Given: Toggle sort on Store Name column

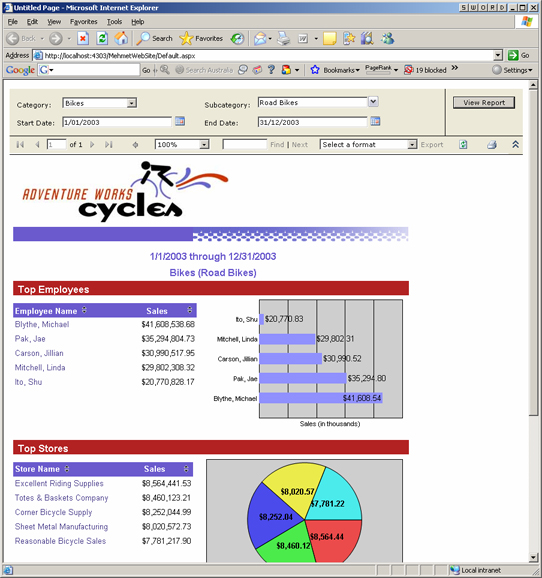Looking at the screenshot, I should (x=67, y=469).
